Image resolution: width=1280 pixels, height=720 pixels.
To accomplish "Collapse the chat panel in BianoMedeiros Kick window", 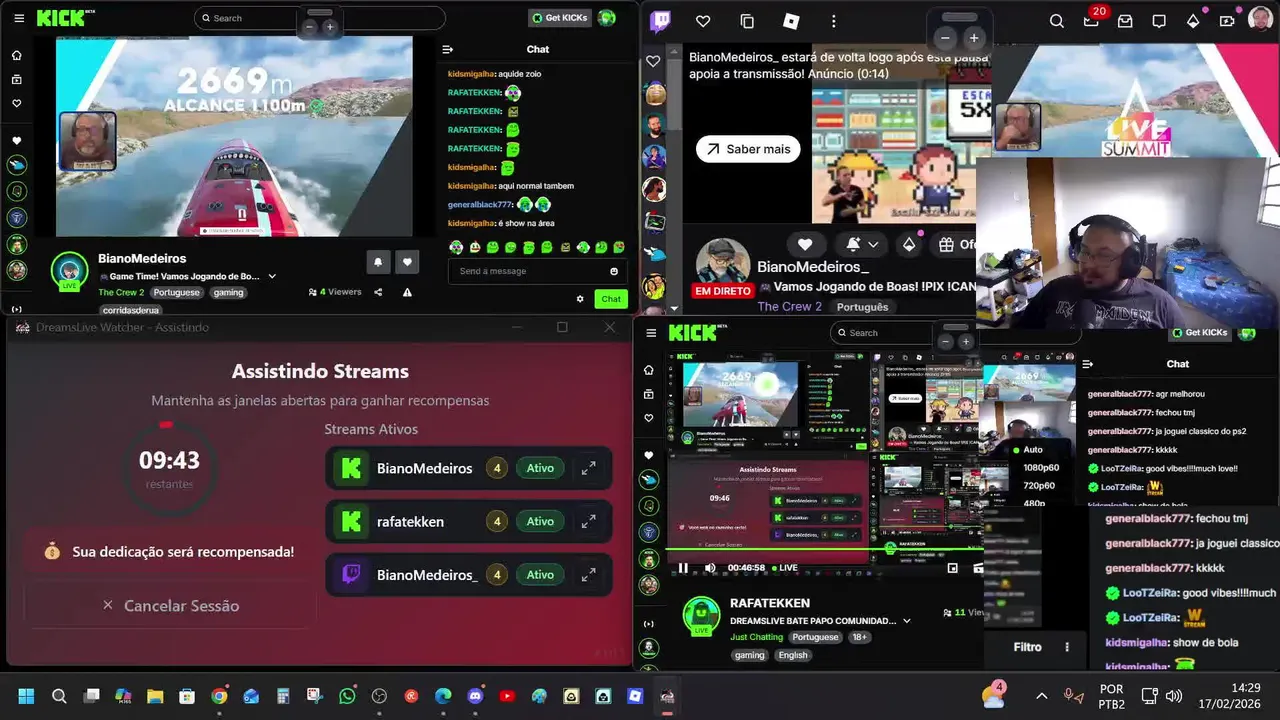I will click(448, 49).
